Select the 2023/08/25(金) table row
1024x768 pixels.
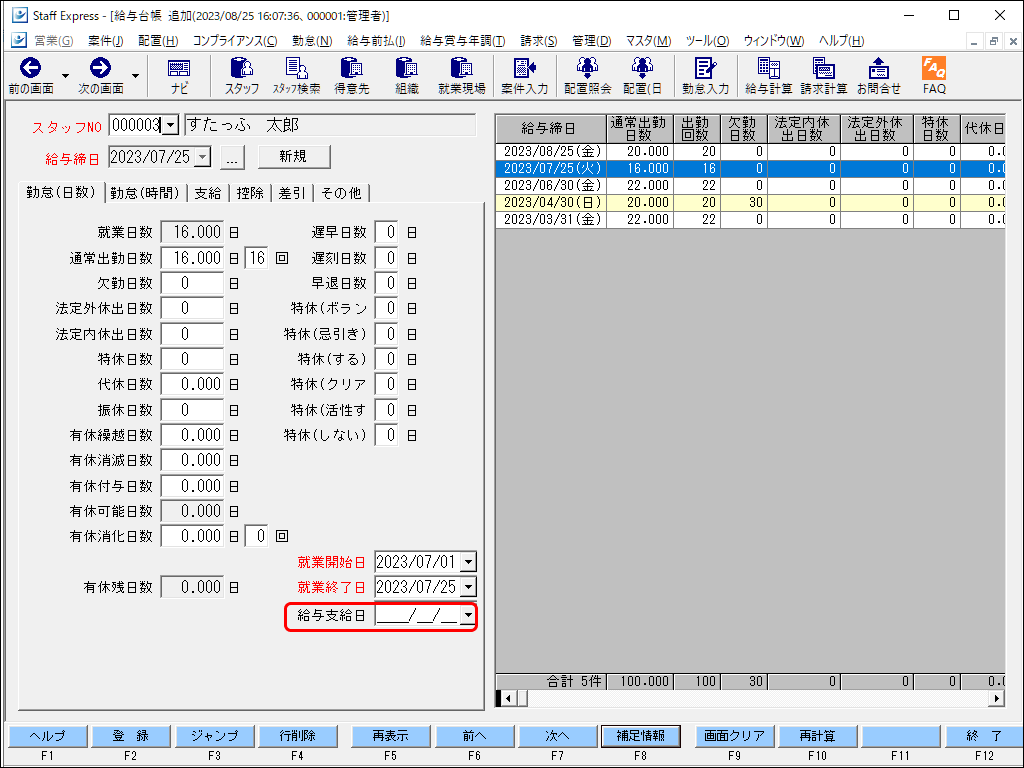(x=750, y=152)
